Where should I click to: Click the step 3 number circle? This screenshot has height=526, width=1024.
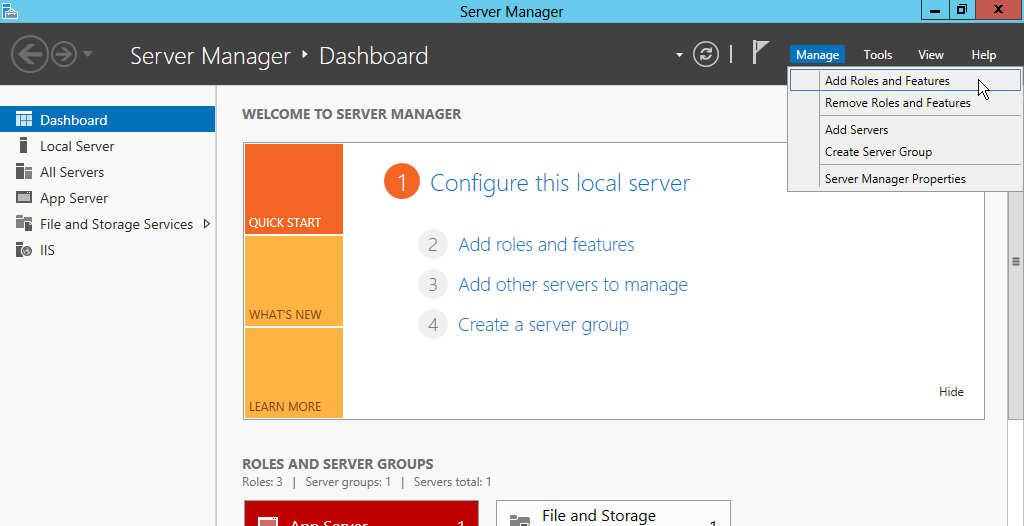pyautogui.click(x=432, y=285)
